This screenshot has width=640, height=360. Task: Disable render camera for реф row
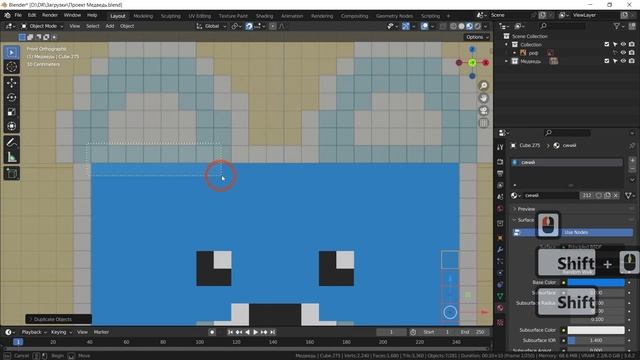pyautogui.click(x=631, y=53)
